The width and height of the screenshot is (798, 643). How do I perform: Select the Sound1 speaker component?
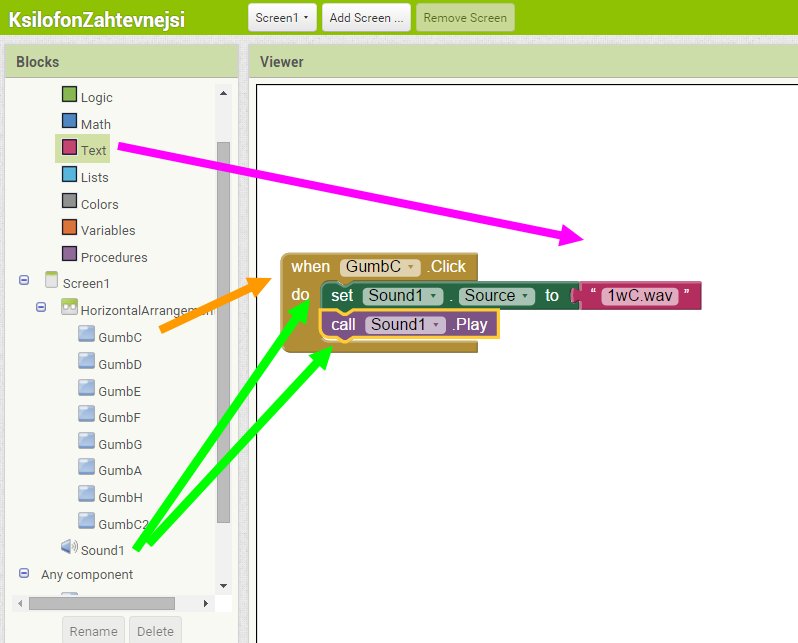tap(102, 550)
